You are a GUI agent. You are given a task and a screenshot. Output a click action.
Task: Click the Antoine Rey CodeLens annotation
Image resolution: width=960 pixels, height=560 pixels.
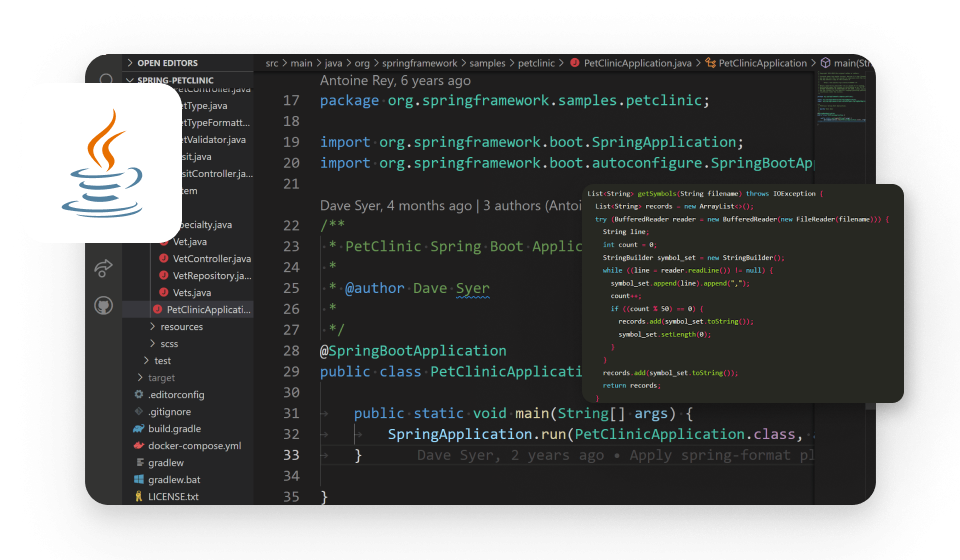pos(395,81)
